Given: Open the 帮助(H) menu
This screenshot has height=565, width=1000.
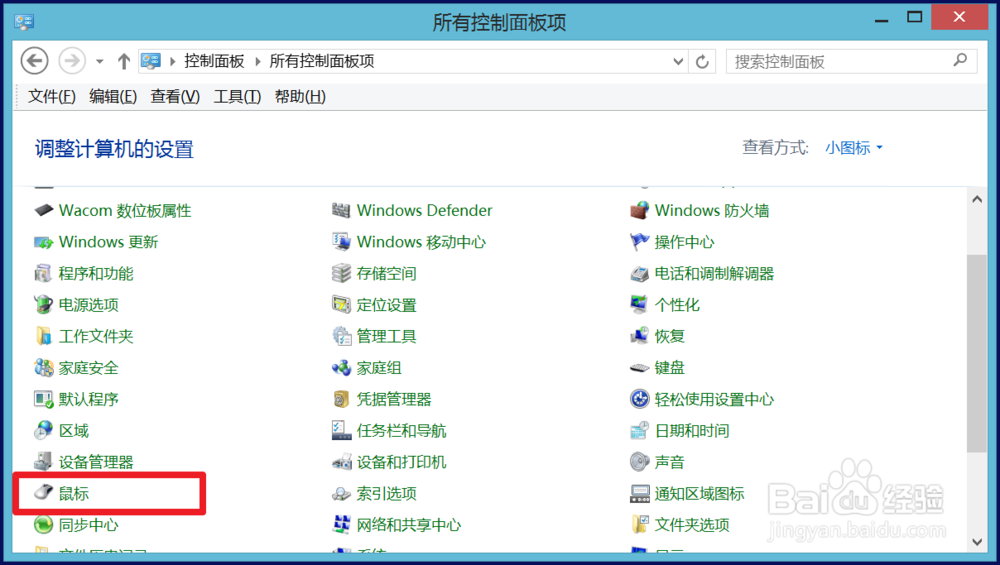Looking at the screenshot, I should tap(300, 96).
